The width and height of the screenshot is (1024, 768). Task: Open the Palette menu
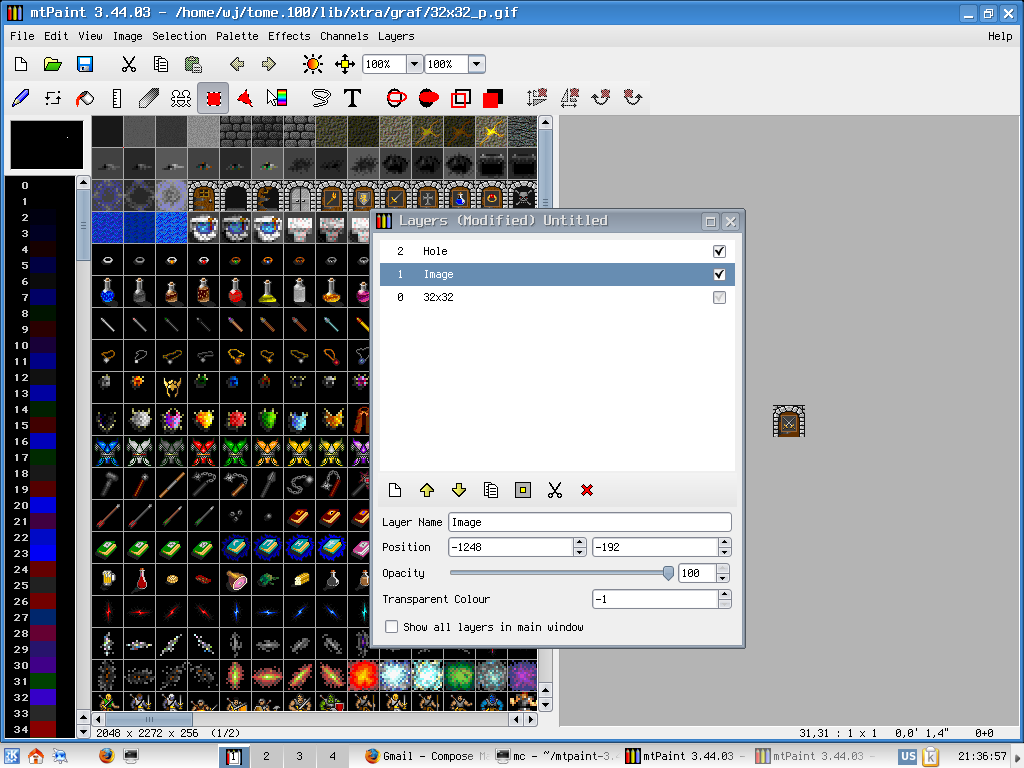tap(237, 36)
